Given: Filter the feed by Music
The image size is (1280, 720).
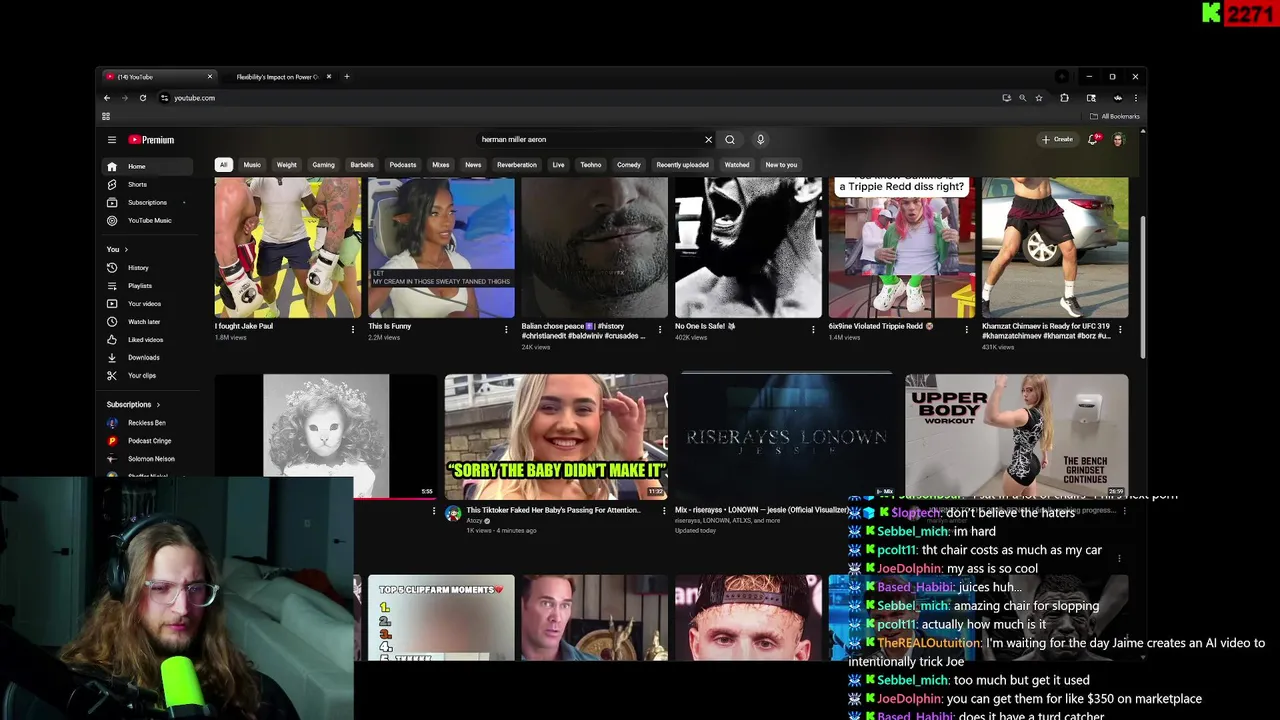Looking at the screenshot, I should pos(252,165).
